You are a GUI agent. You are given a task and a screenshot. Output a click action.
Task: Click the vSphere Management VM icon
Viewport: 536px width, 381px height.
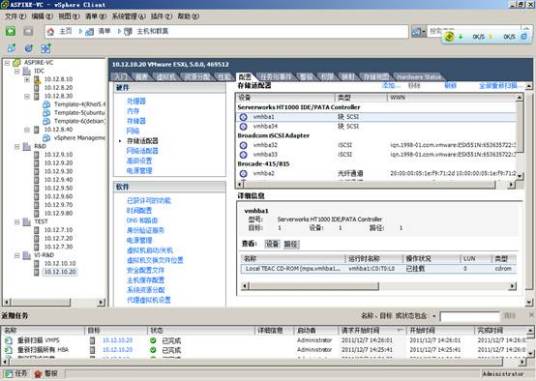tap(46, 138)
